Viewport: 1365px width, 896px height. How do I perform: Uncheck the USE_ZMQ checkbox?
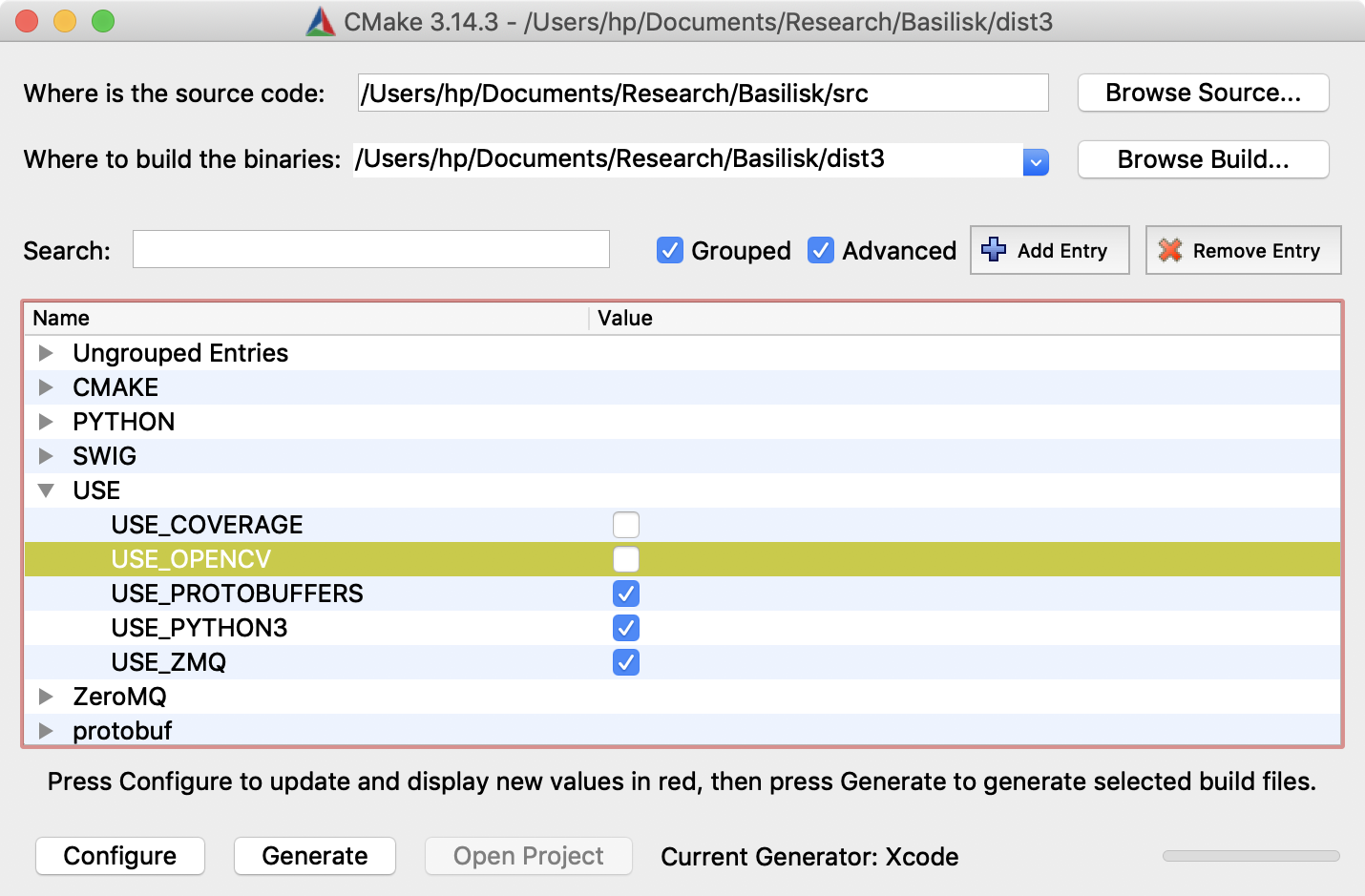pos(626,662)
